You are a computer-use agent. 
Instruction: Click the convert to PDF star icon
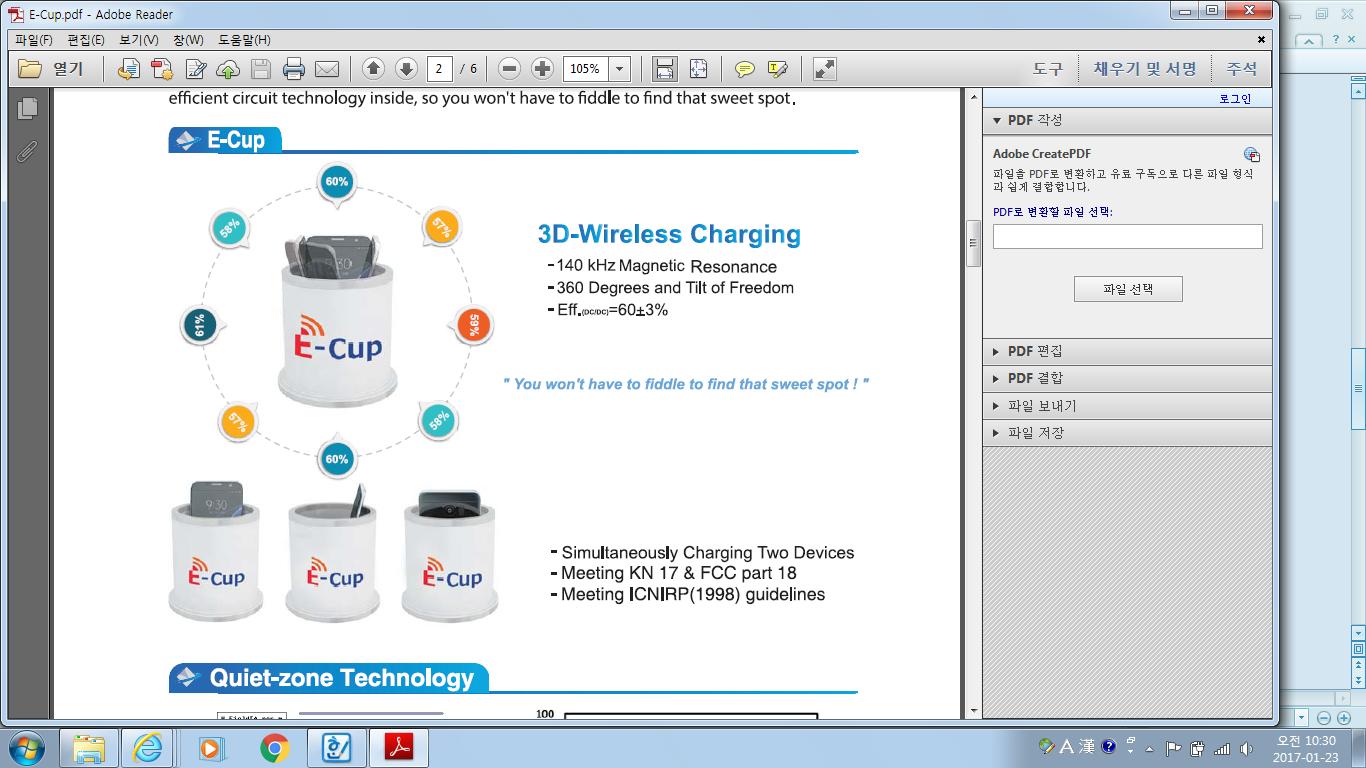pos(161,69)
